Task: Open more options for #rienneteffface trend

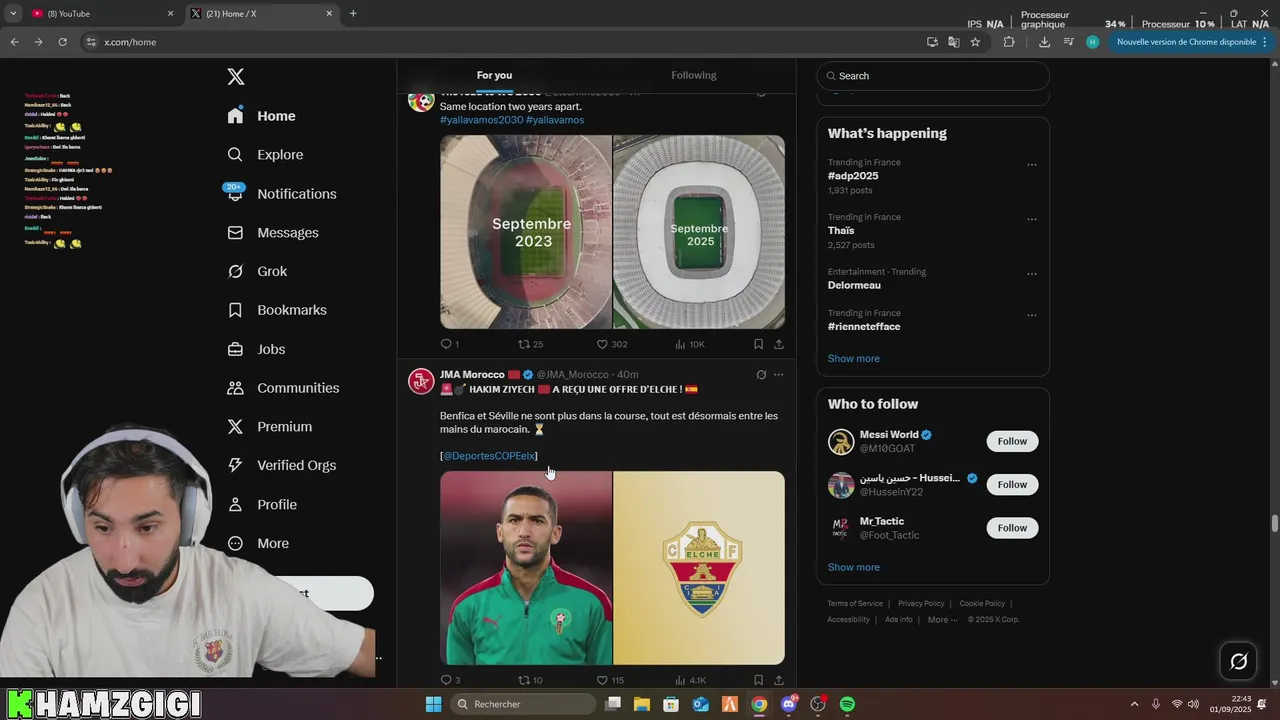Action: click(x=1032, y=315)
